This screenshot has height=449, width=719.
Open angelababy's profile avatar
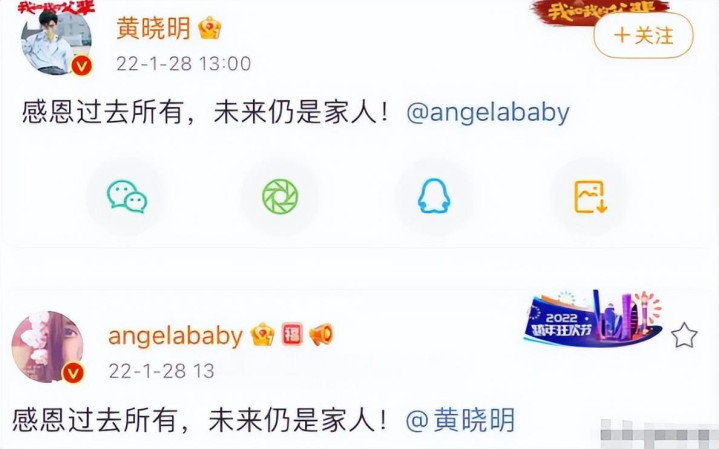pyautogui.click(x=47, y=347)
